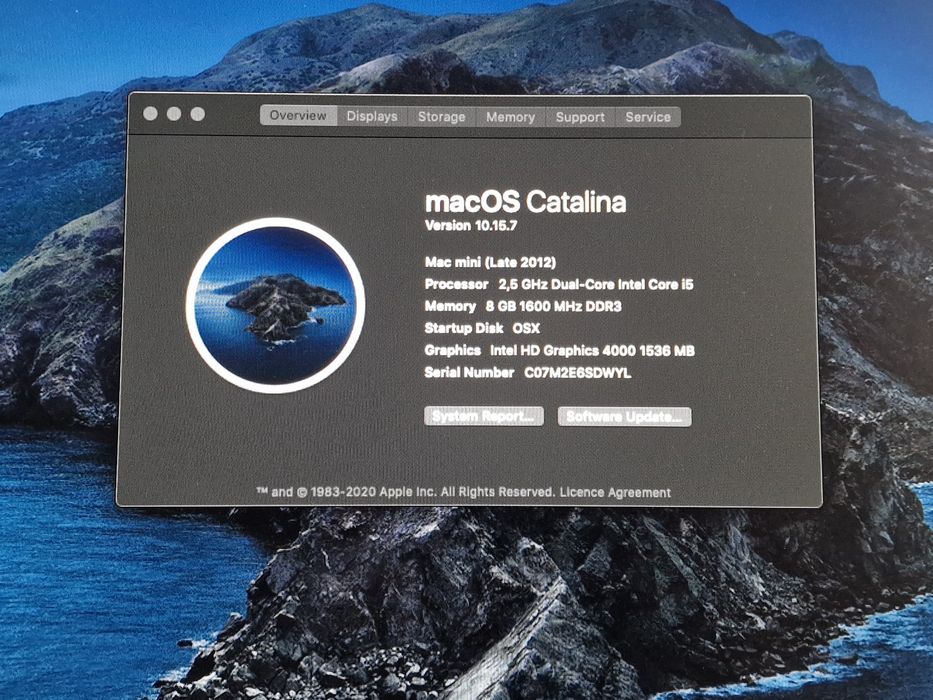Click the 2,5 GHz Dual-Core Intel Core i5 value
The image size is (933, 700).
coord(596,285)
